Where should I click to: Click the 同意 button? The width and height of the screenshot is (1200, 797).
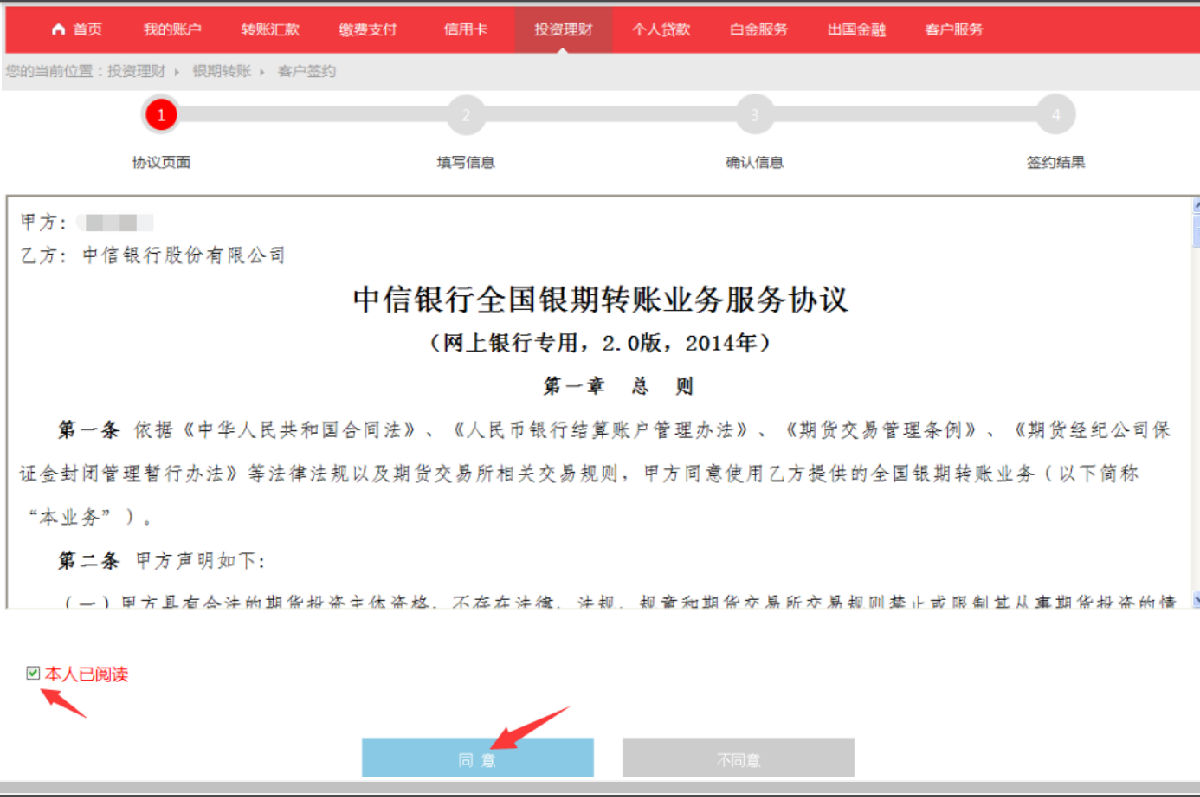click(x=478, y=758)
